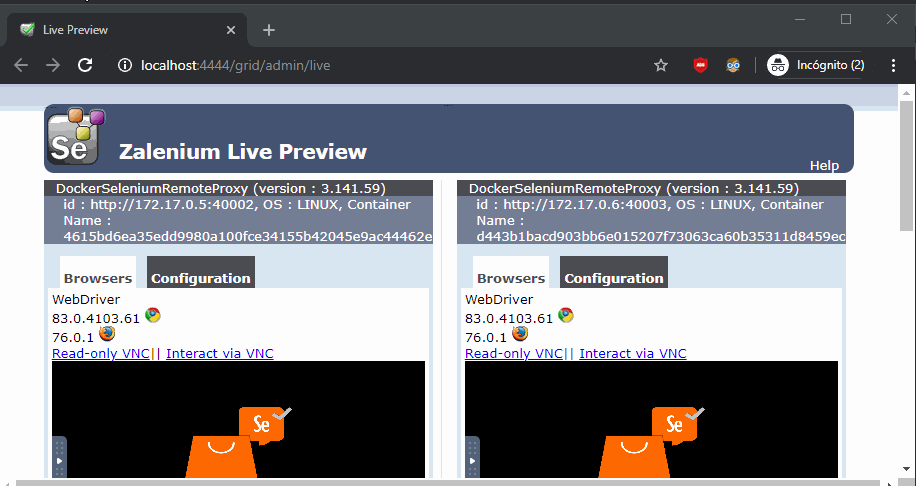916x486 pixels.
Task: Open a new browser tab
Action: pyautogui.click(x=269, y=29)
